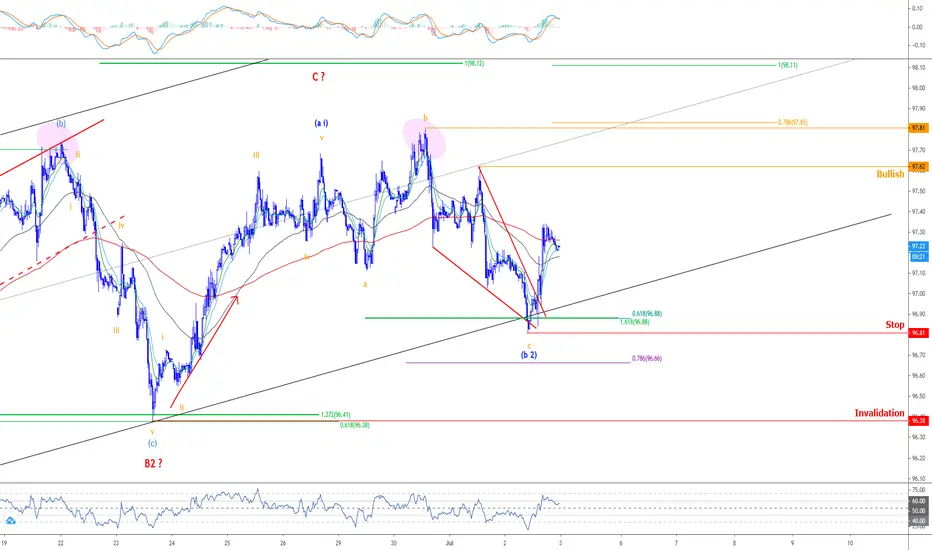932x550 pixels.
Task: Select the blue '(a i)' wave label
Action: (321, 123)
